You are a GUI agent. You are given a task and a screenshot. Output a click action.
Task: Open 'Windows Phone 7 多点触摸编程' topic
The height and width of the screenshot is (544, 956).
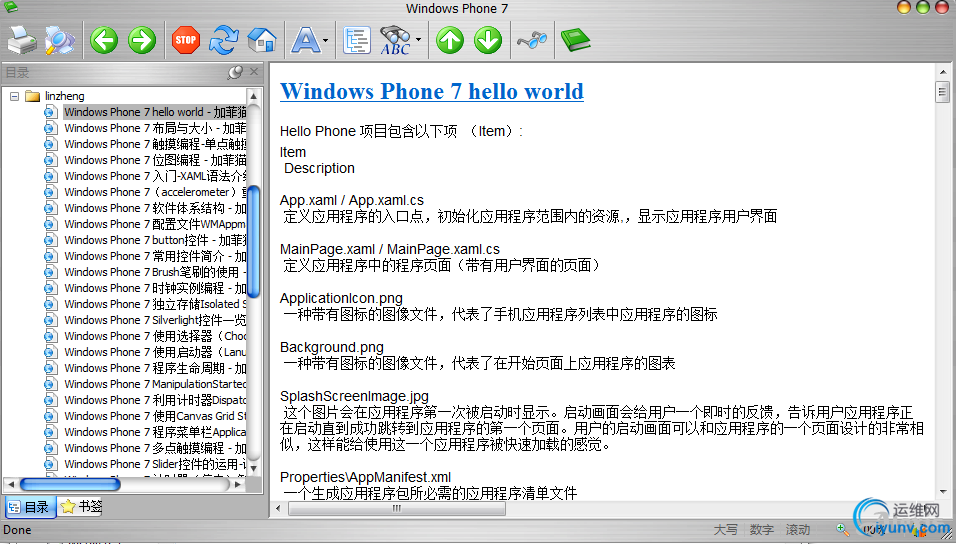click(155, 448)
